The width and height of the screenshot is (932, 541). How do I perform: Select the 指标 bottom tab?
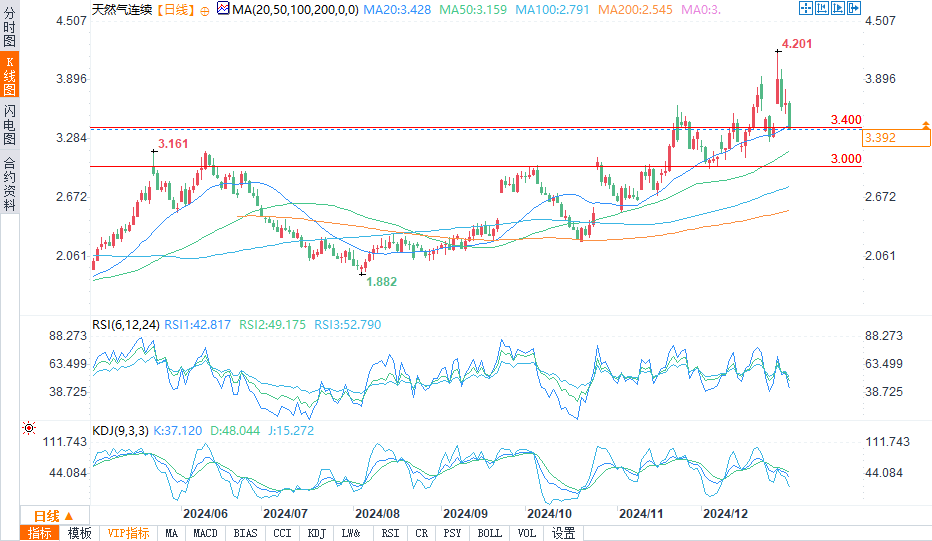(40, 533)
